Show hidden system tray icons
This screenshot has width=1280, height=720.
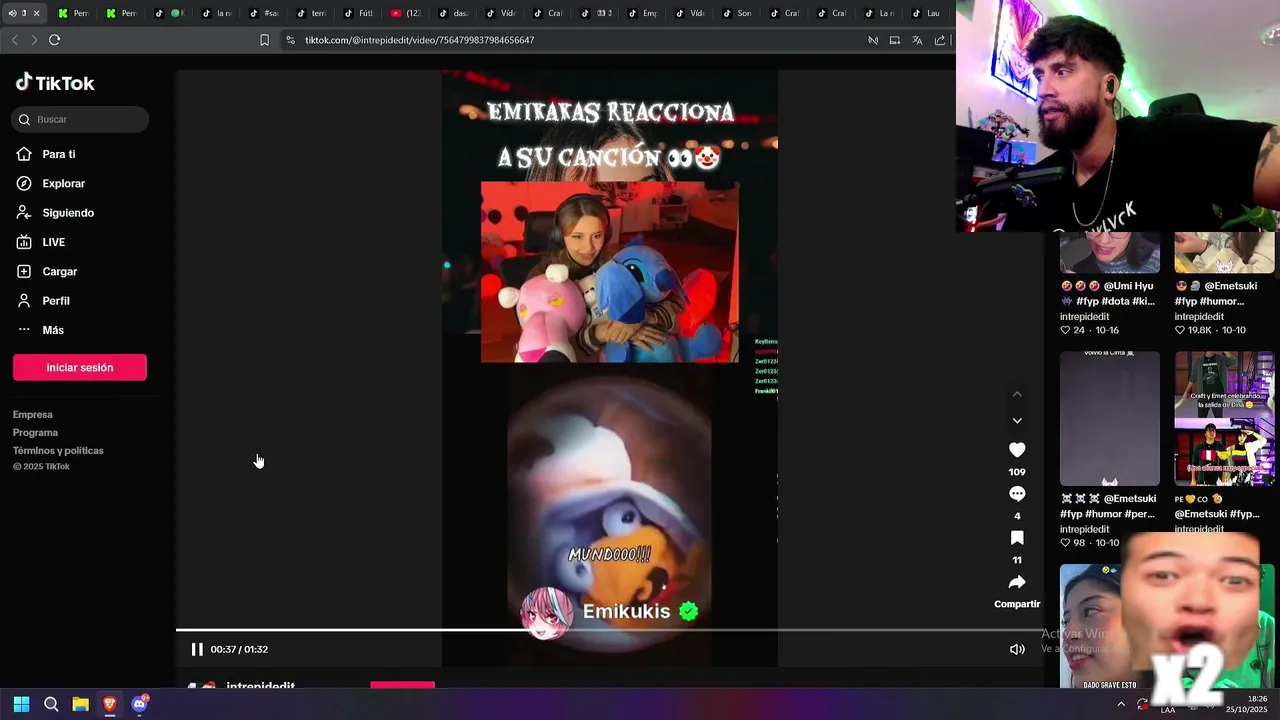click(1121, 704)
